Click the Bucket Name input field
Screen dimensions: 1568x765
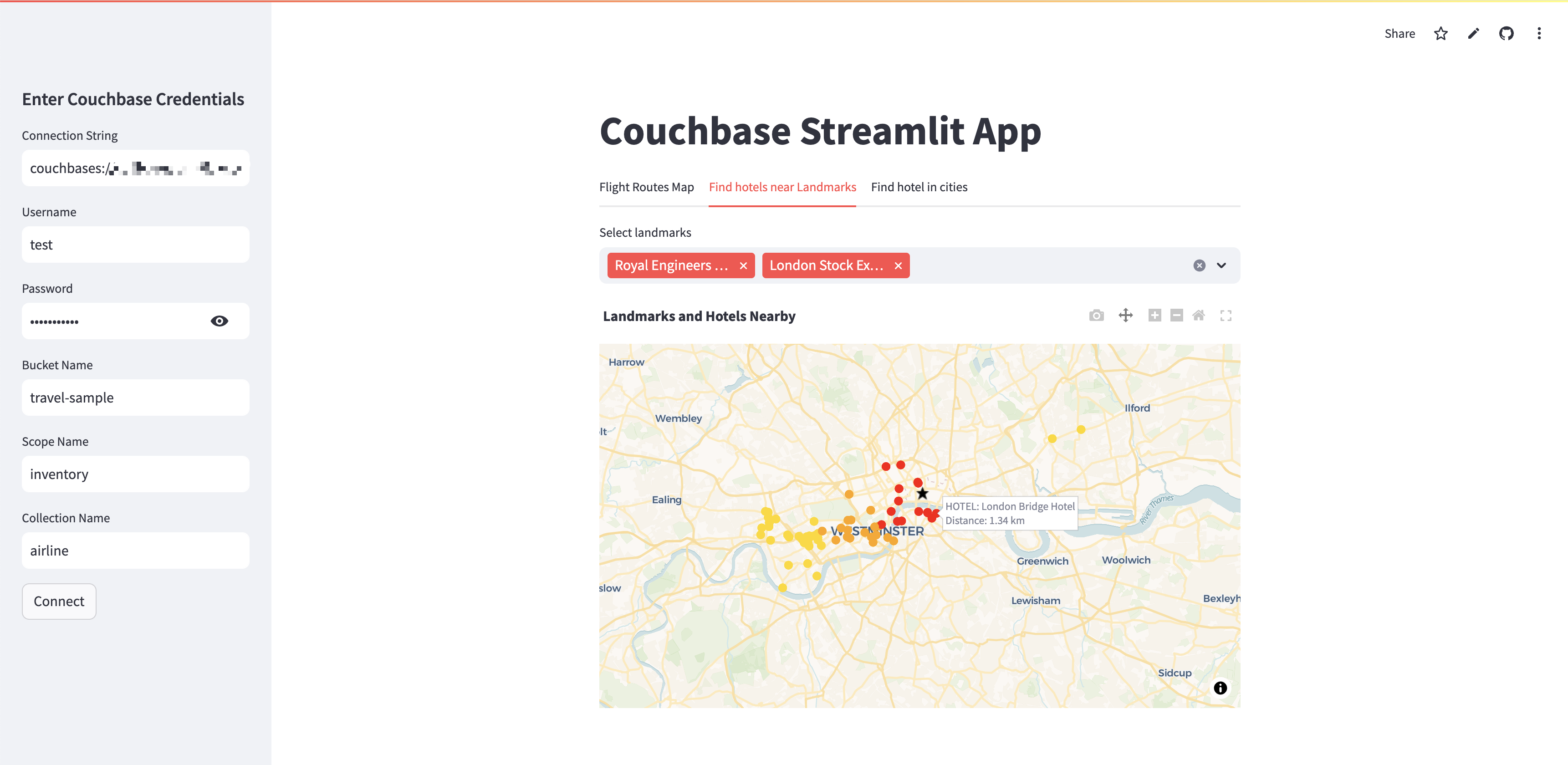point(135,398)
